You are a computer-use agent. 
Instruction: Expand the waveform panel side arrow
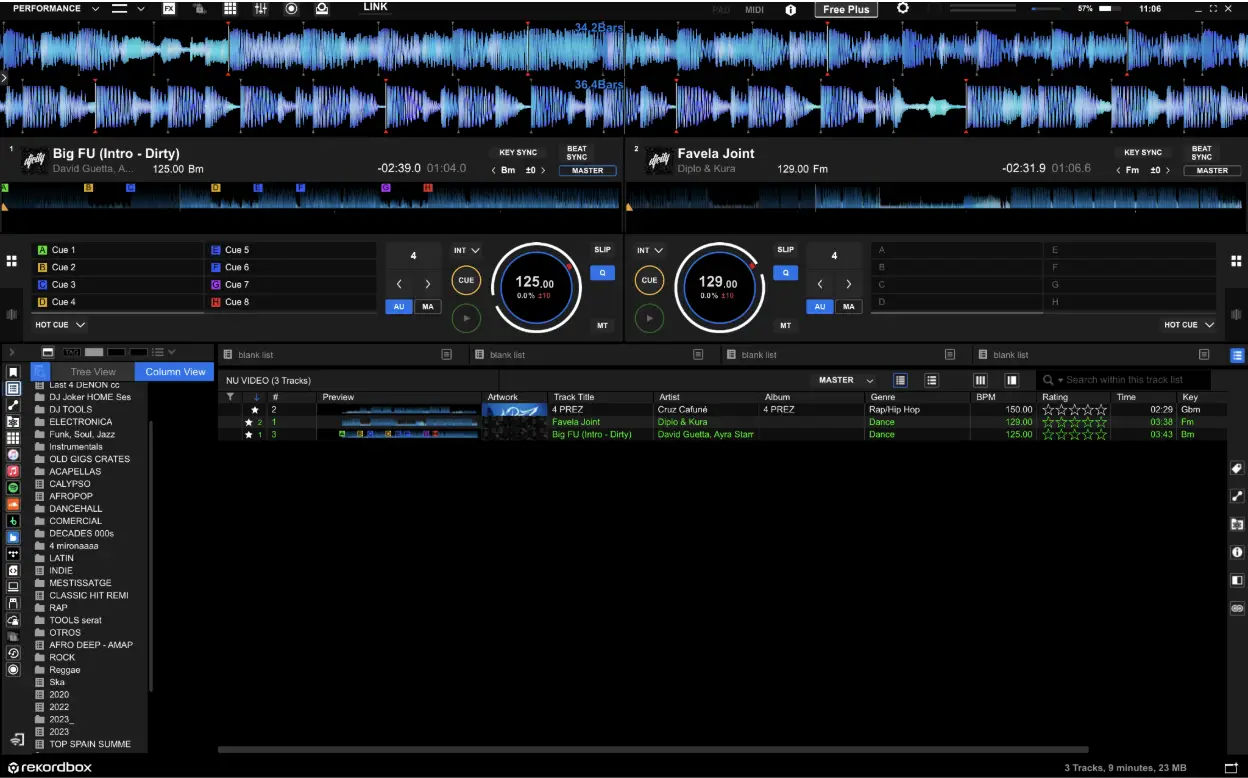[4, 77]
